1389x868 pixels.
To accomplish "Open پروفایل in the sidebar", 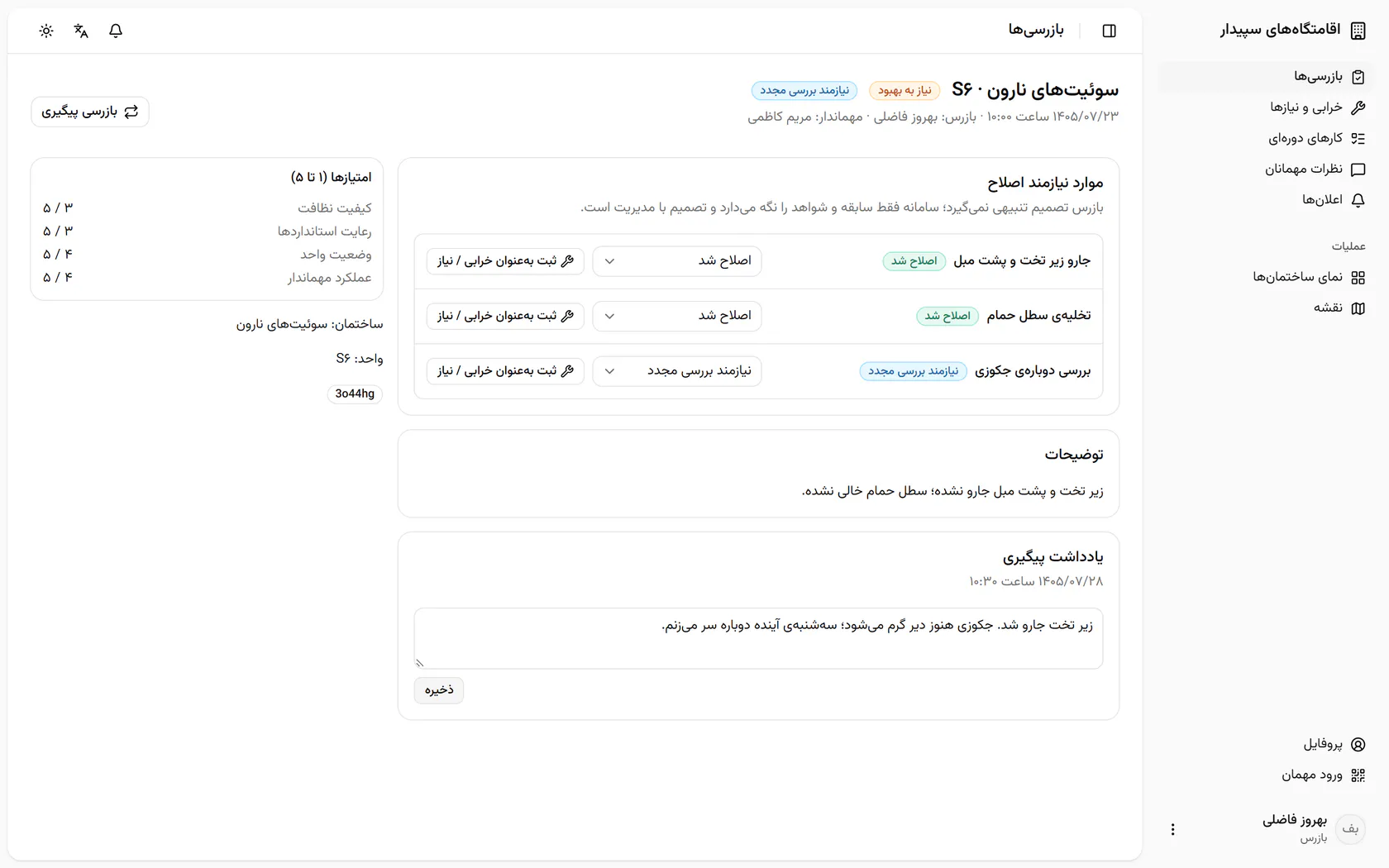I will [x=1265, y=744].
